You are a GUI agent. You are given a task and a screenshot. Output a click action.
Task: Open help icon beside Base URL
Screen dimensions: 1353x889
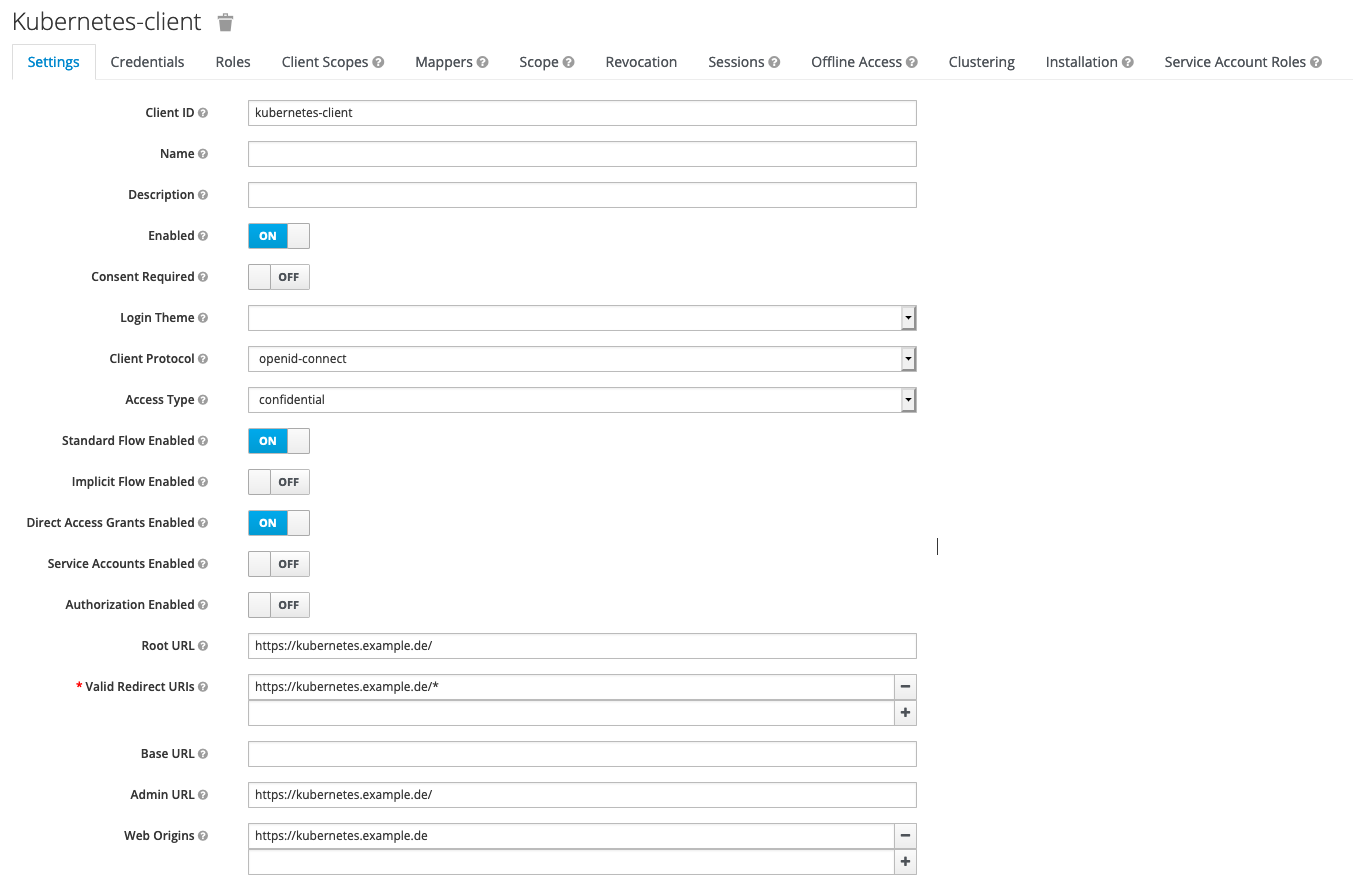(203, 754)
